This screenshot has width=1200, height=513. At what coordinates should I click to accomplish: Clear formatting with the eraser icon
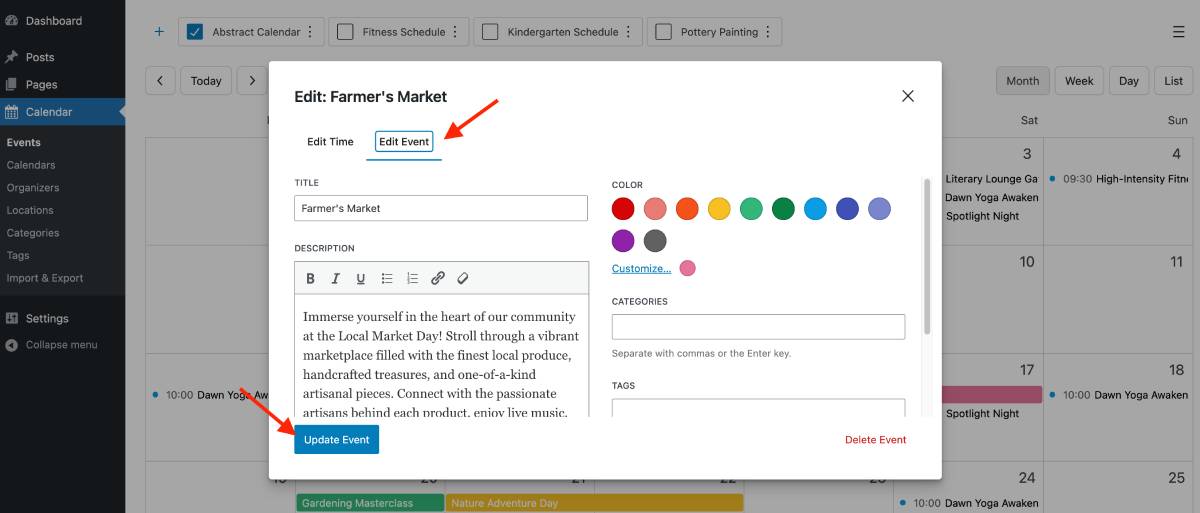463,279
